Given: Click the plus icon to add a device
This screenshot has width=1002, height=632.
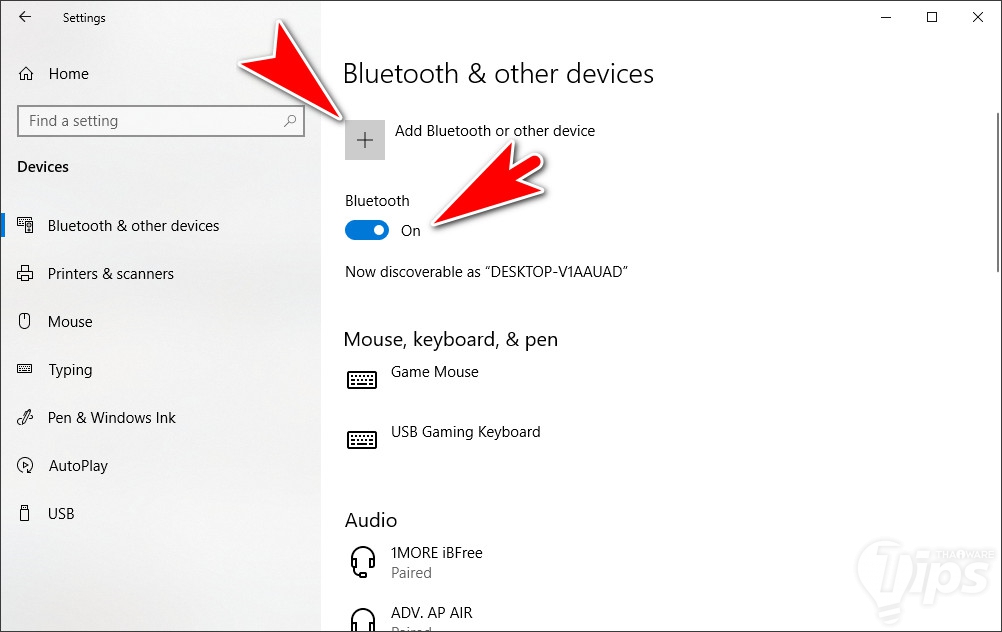Looking at the screenshot, I should (x=365, y=140).
